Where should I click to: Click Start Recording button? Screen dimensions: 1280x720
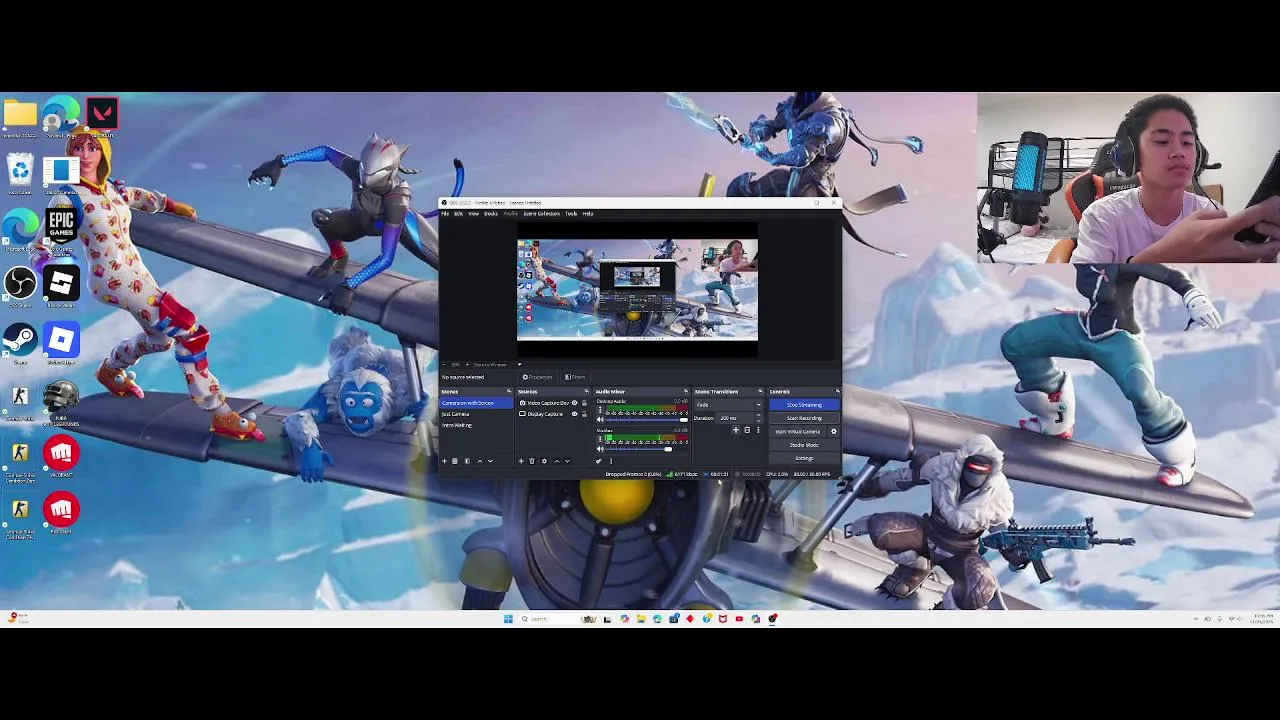pos(804,418)
